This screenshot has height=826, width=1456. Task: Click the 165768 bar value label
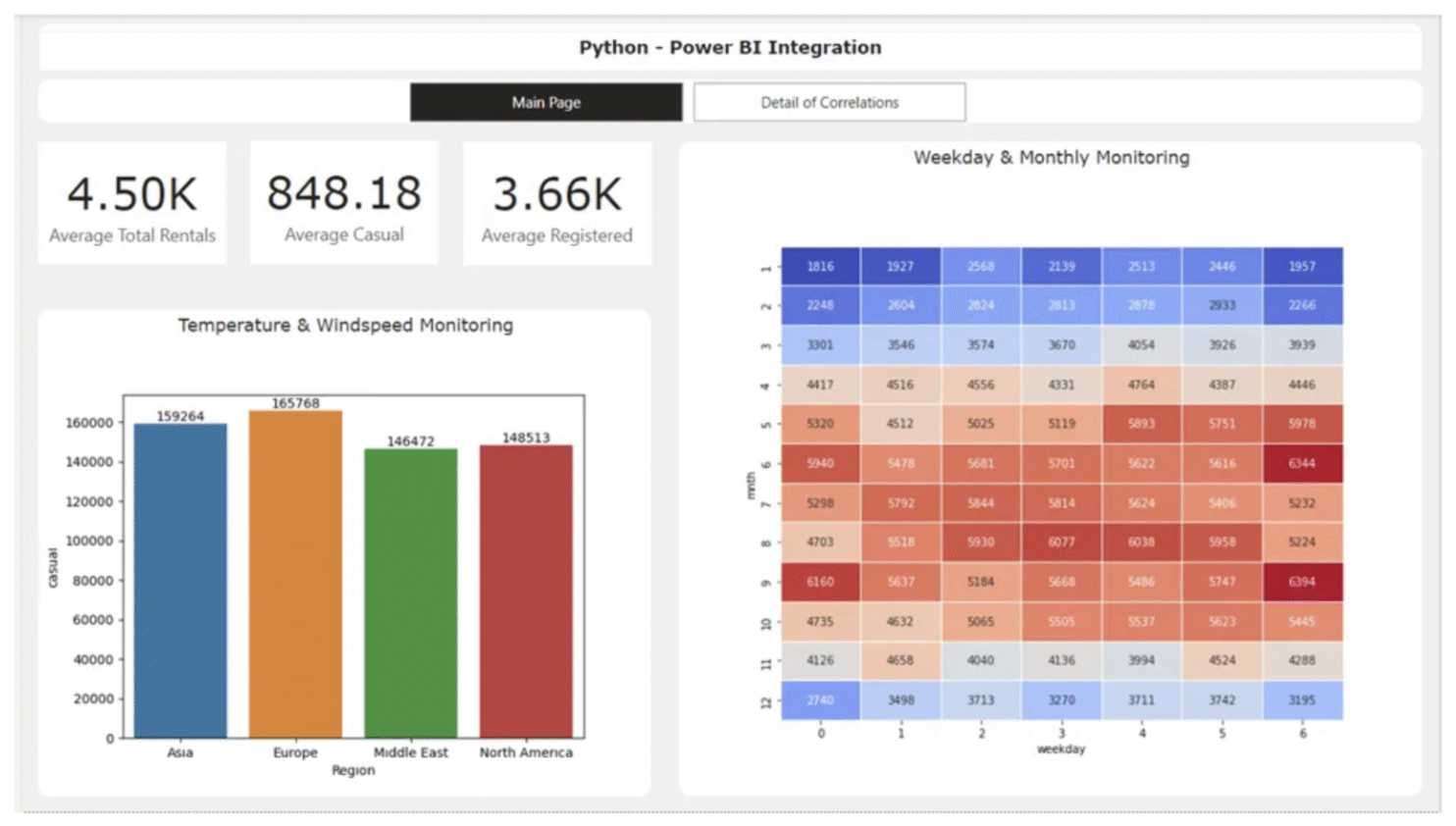(295, 403)
